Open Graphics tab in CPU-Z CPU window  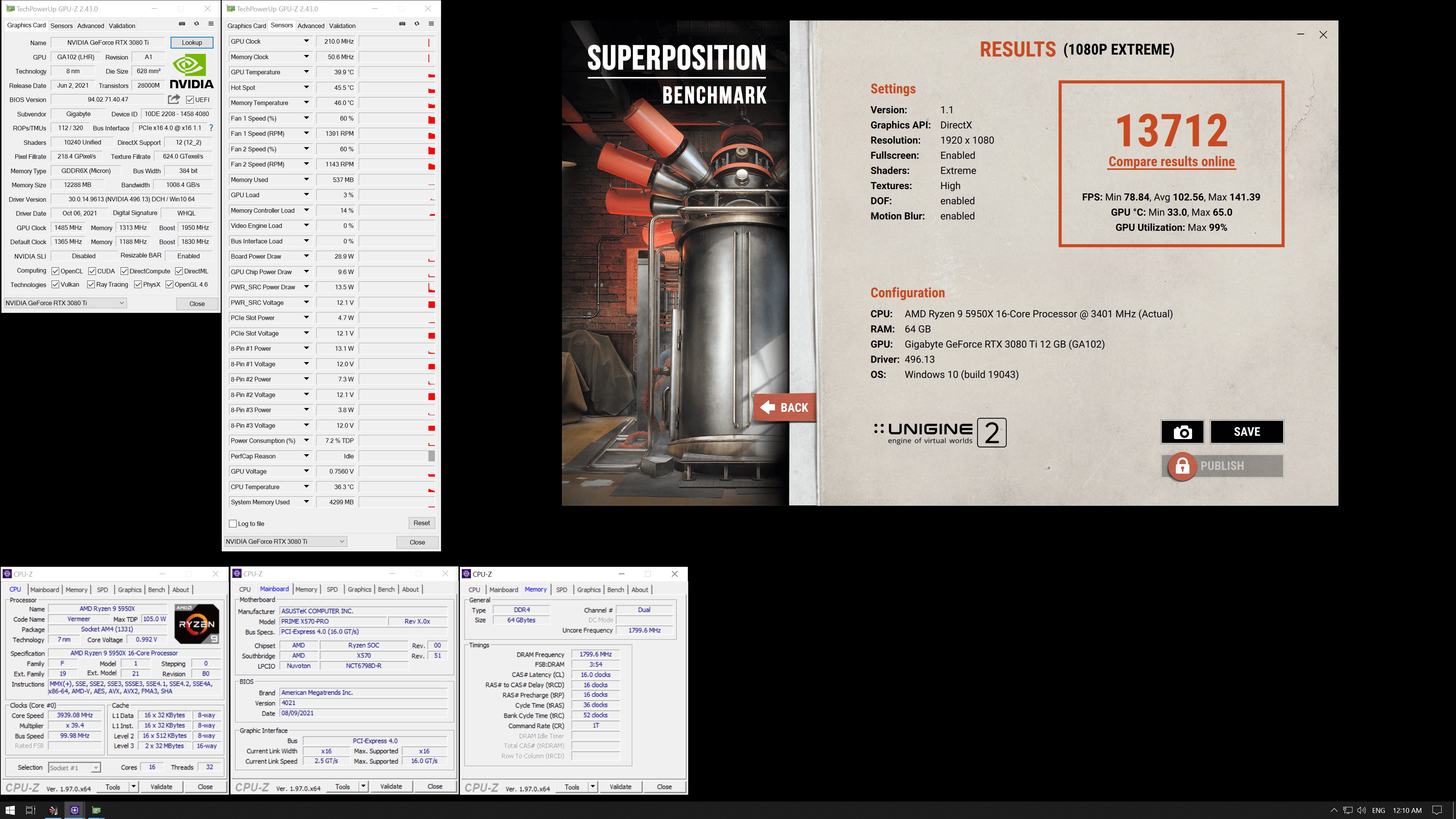129,590
